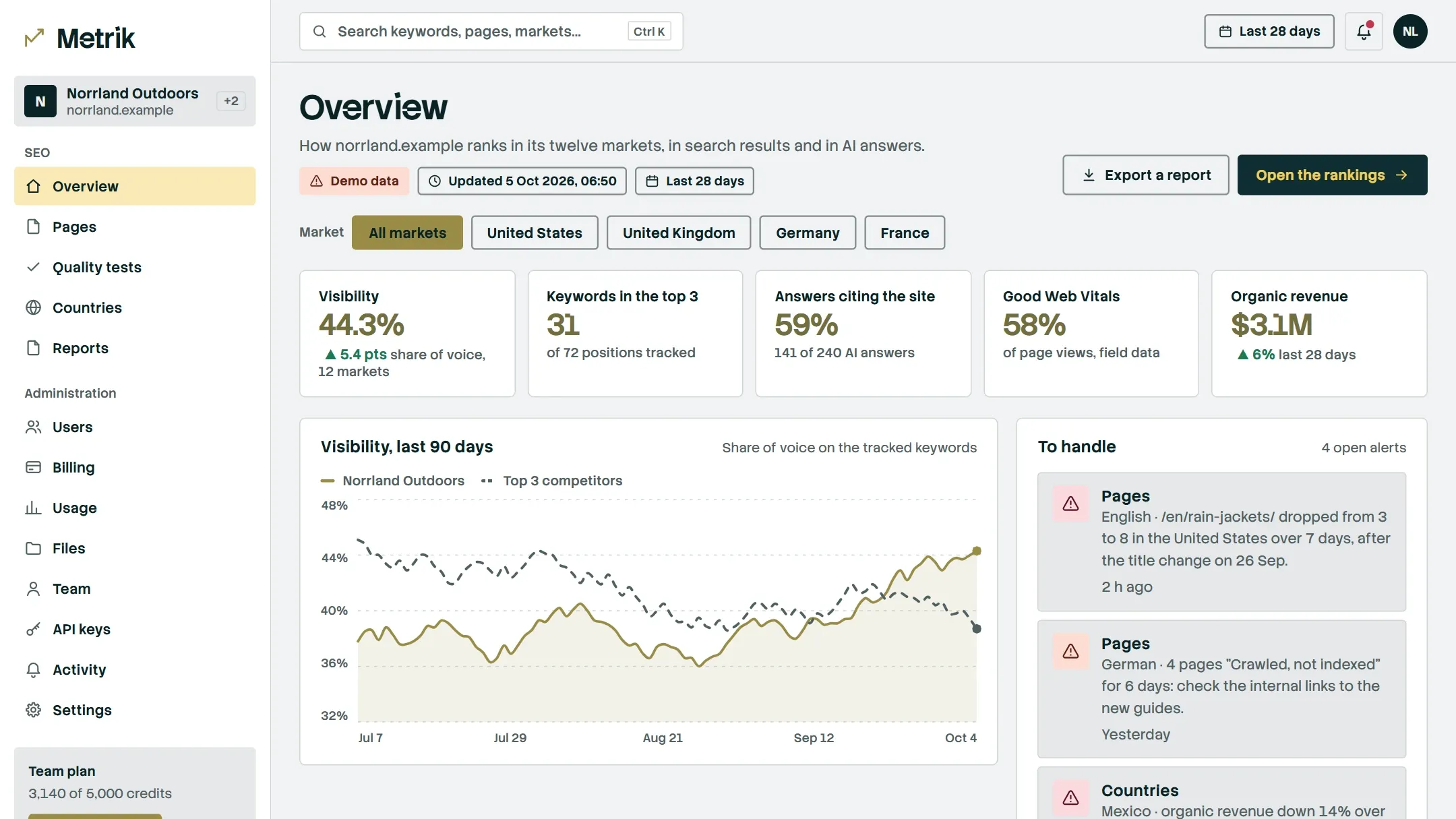This screenshot has width=1456, height=819.
Task: Click the Usage bar-chart icon
Action: point(33,508)
